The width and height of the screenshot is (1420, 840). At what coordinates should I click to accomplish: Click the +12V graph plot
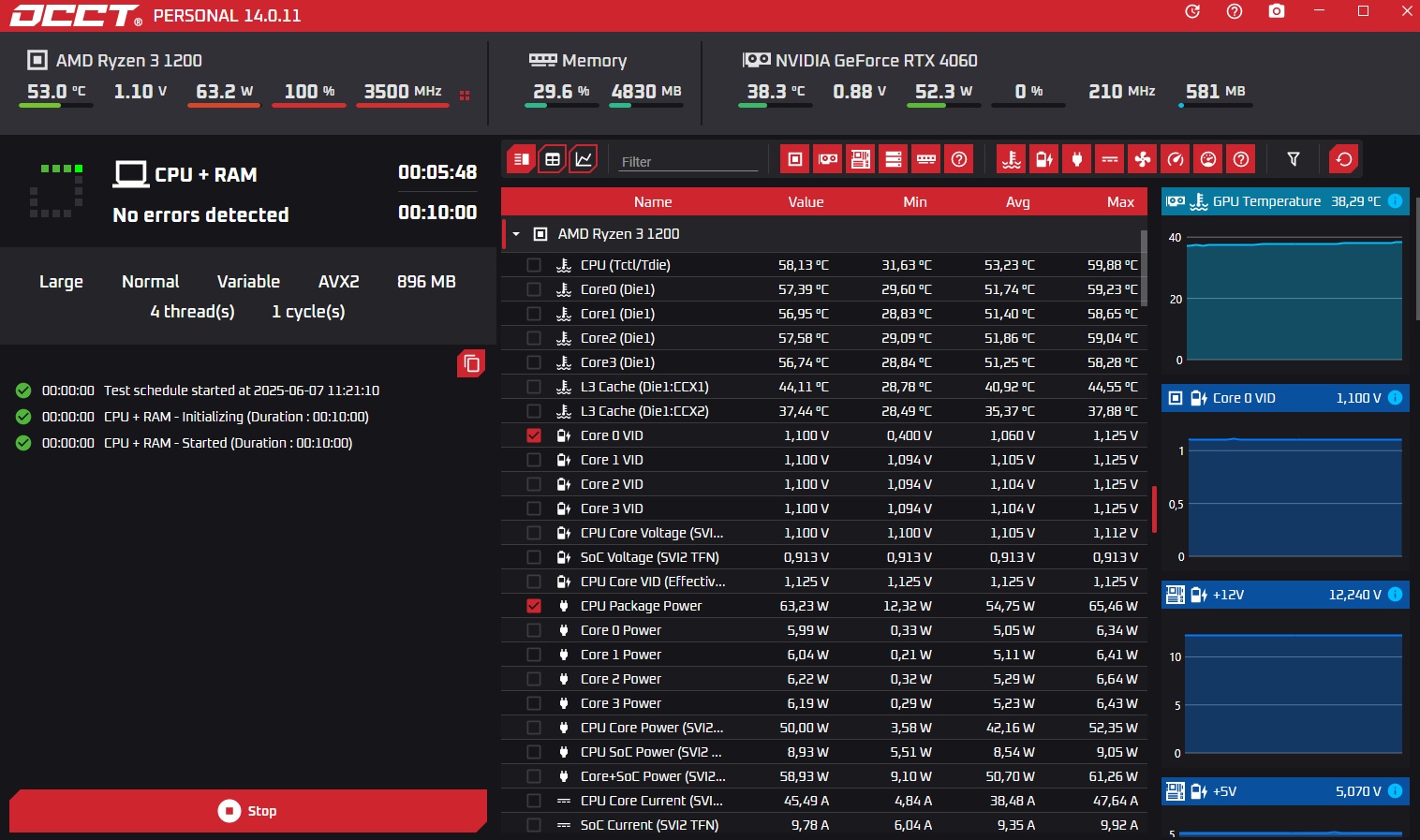tap(1294, 693)
